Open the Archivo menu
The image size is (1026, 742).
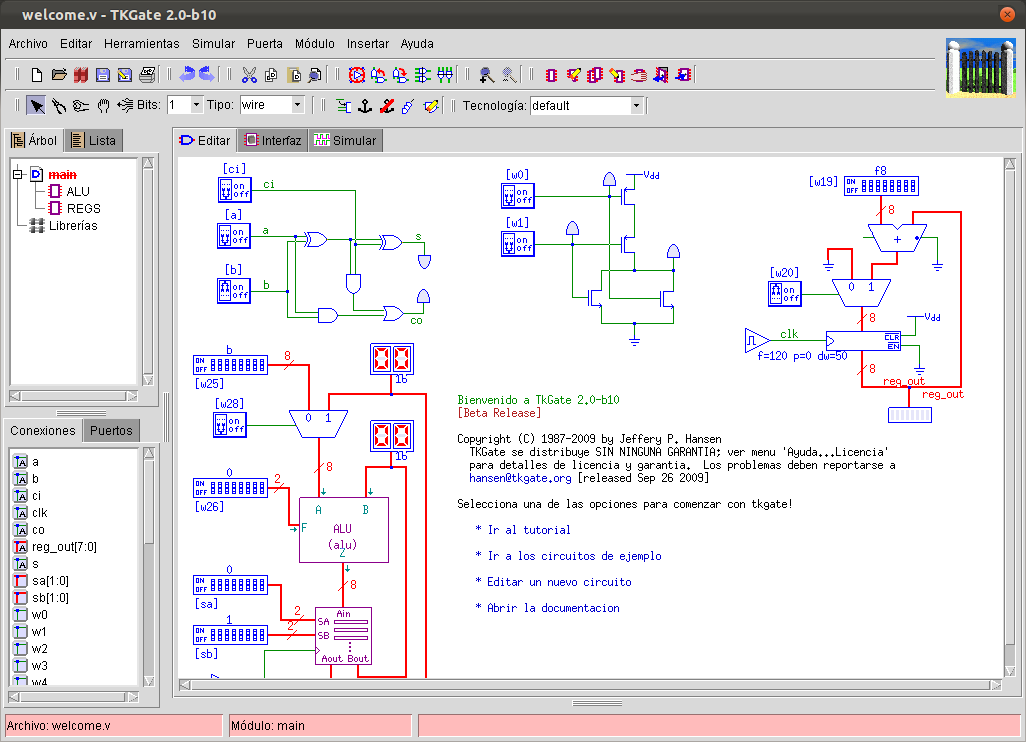click(x=28, y=44)
